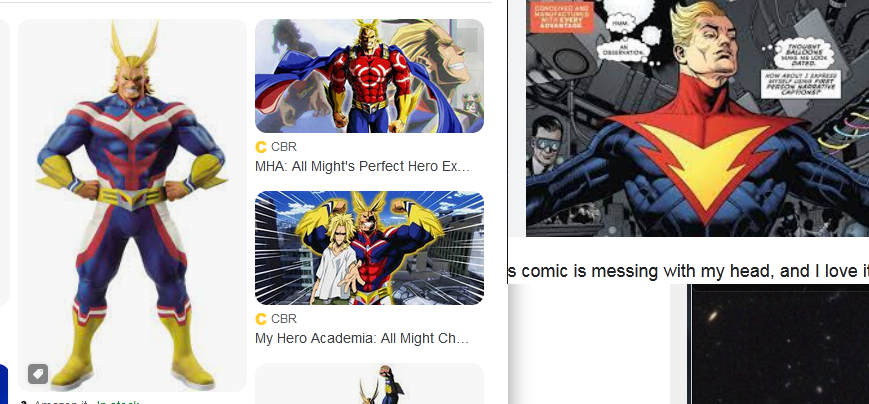Open the partially visible bottom All Might thumbnail

[369, 383]
